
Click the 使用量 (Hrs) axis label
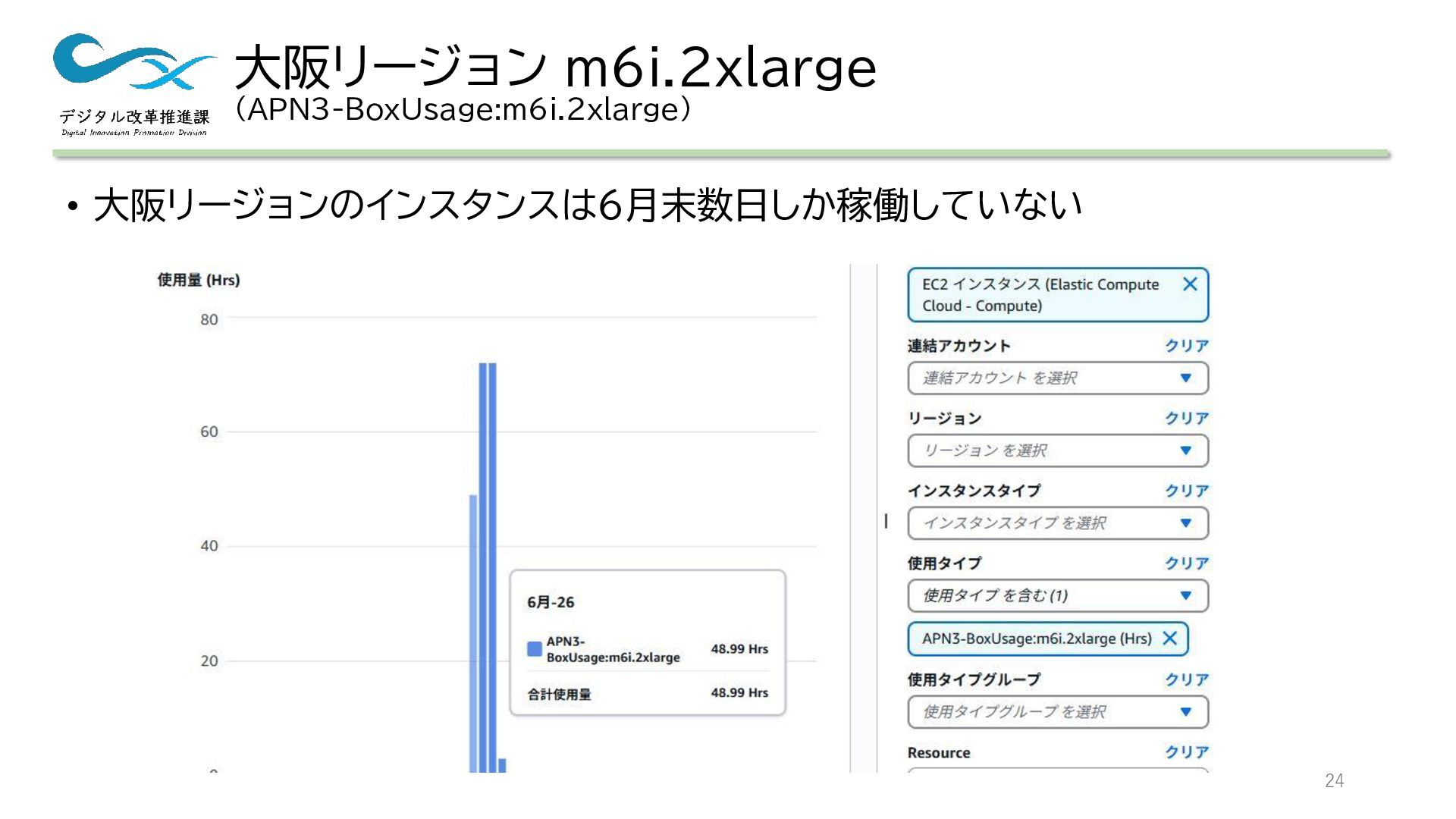tap(199, 280)
